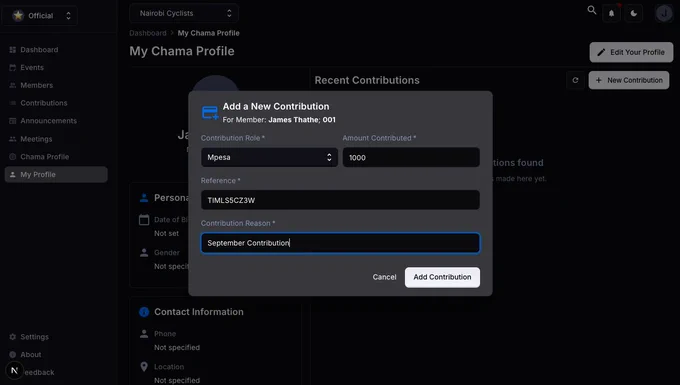Go to Dashboard in sidebar
680x385 pixels.
point(39,50)
